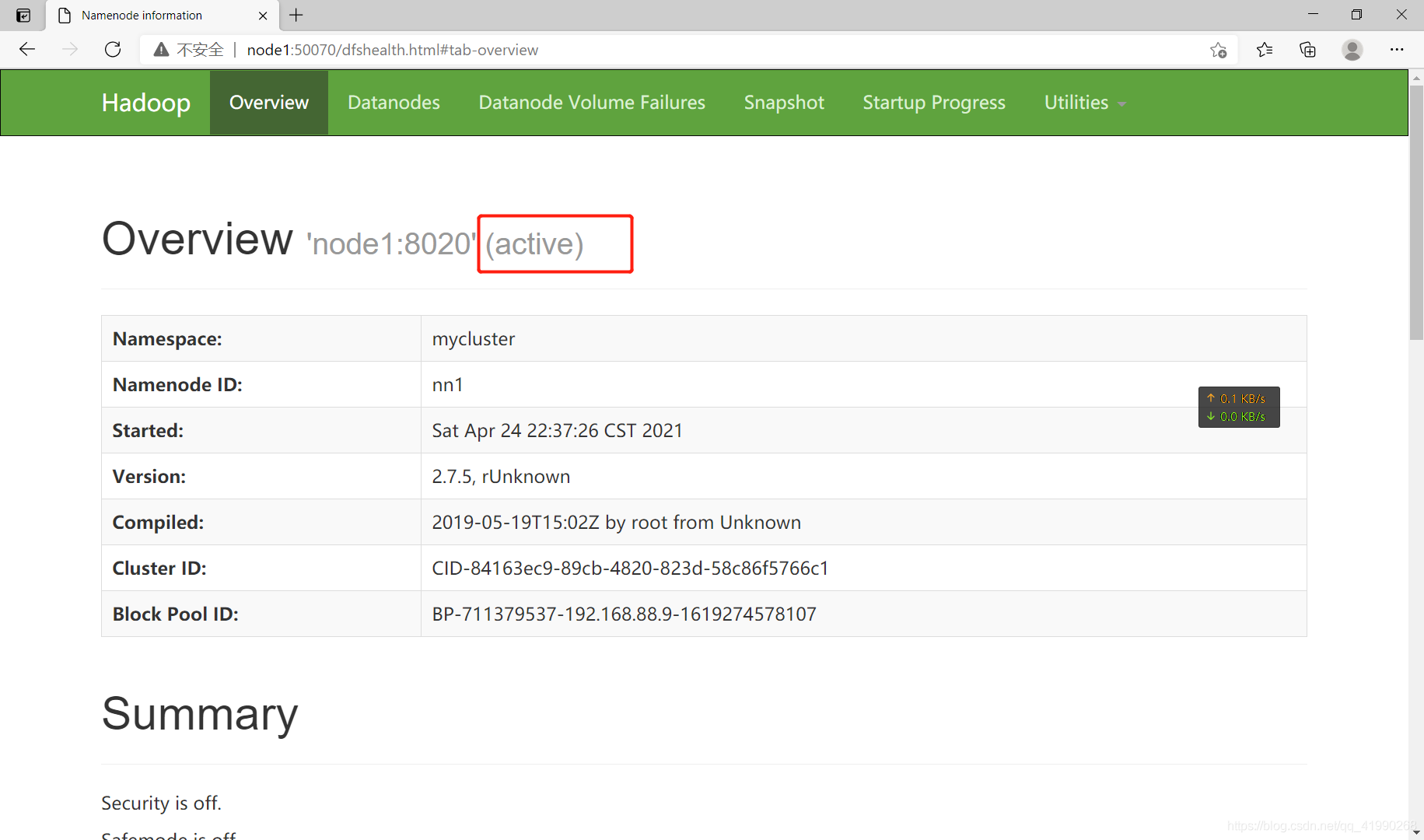Click the 'node1:8020' heading text
Viewport: 1424px width, 840px height.
coord(391,244)
